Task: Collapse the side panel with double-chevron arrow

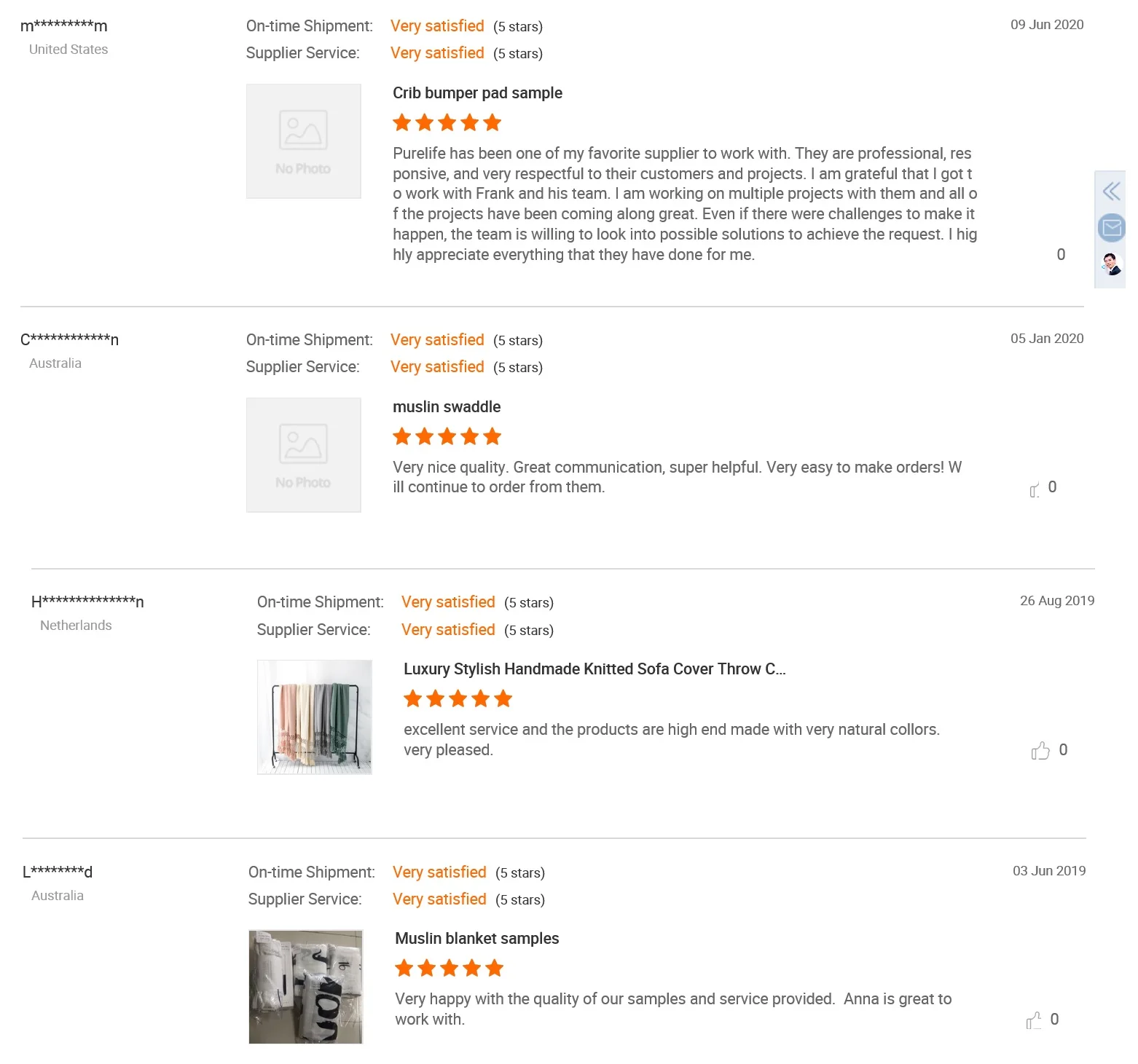Action: click(x=1111, y=192)
